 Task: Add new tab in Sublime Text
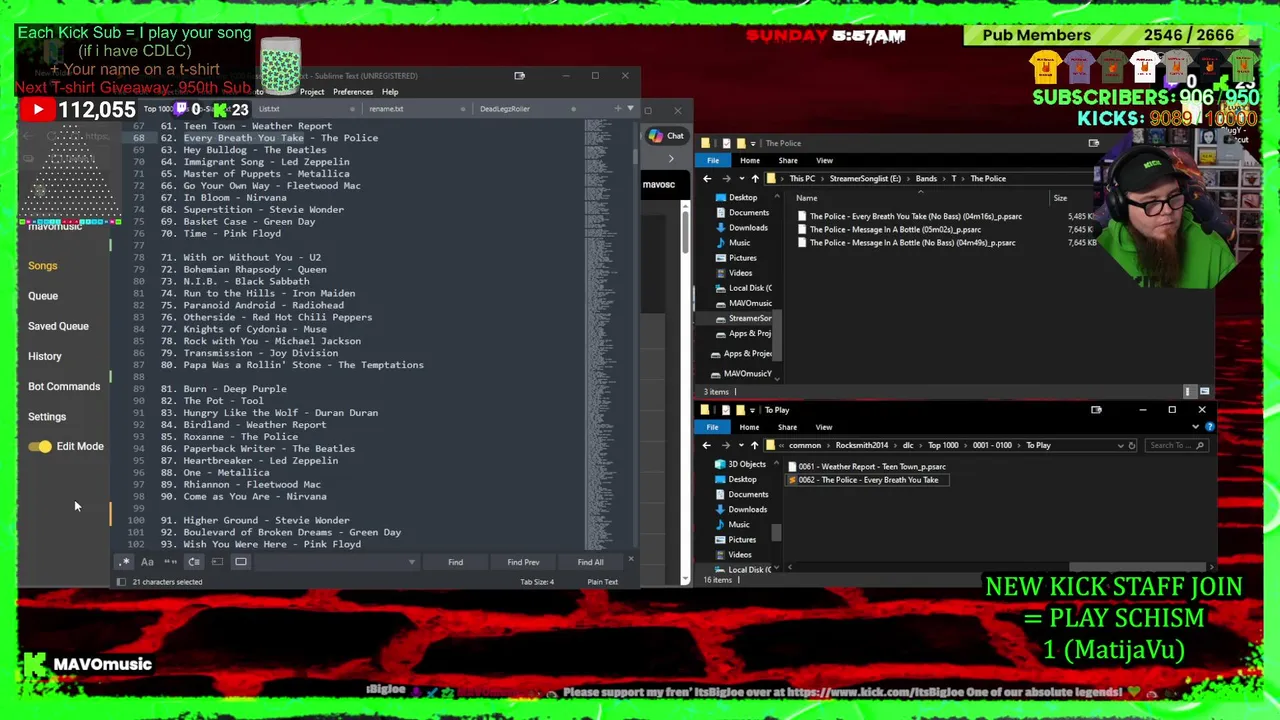pos(617,108)
